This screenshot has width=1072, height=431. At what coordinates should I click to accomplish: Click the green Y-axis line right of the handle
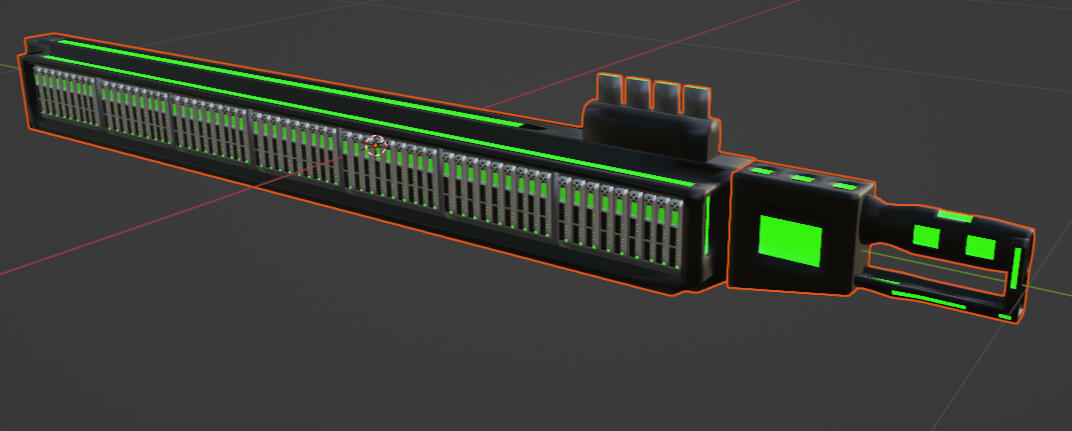click(x=1052, y=289)
